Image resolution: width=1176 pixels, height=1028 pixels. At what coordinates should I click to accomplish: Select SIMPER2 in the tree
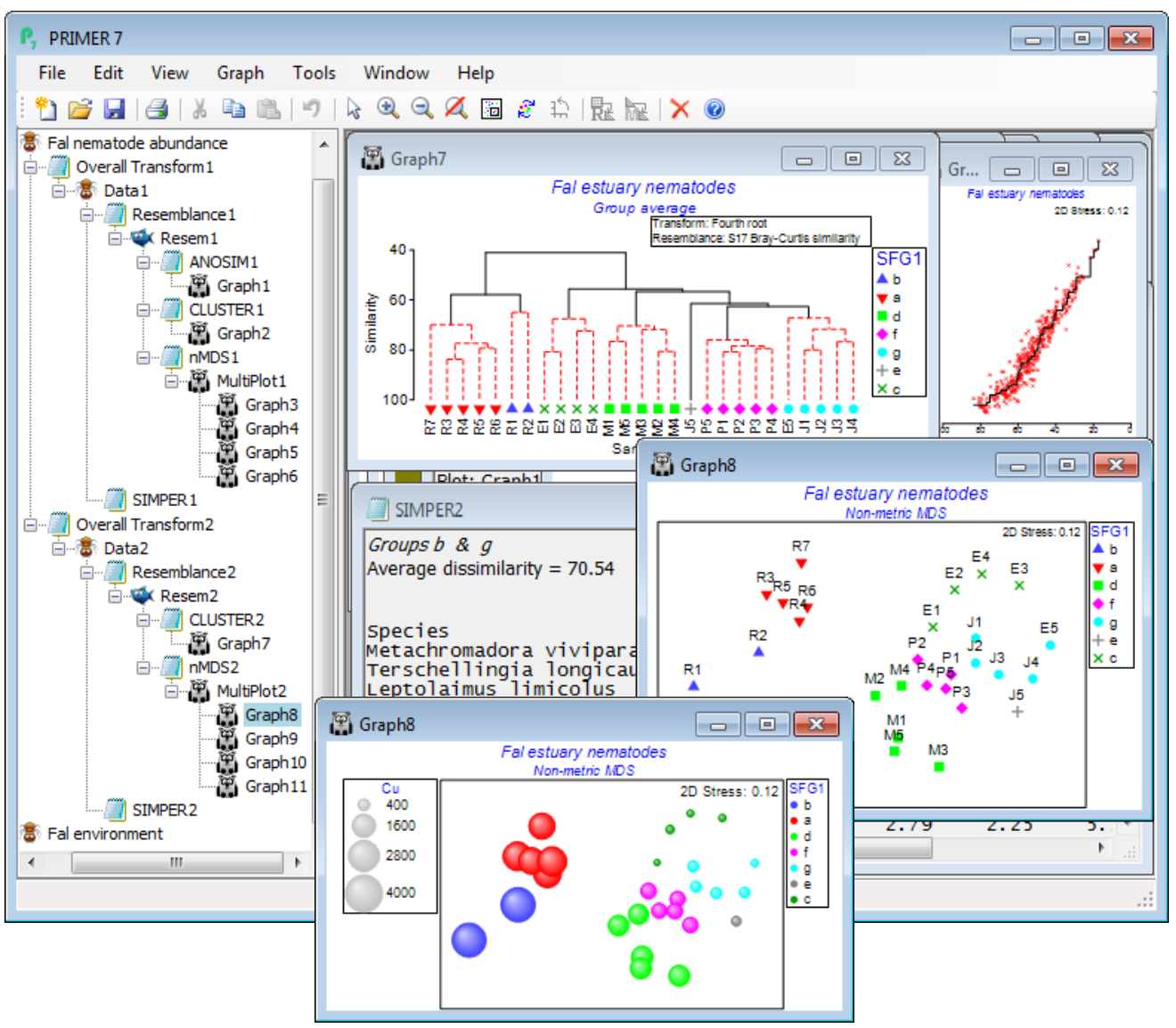pos(165,810)
